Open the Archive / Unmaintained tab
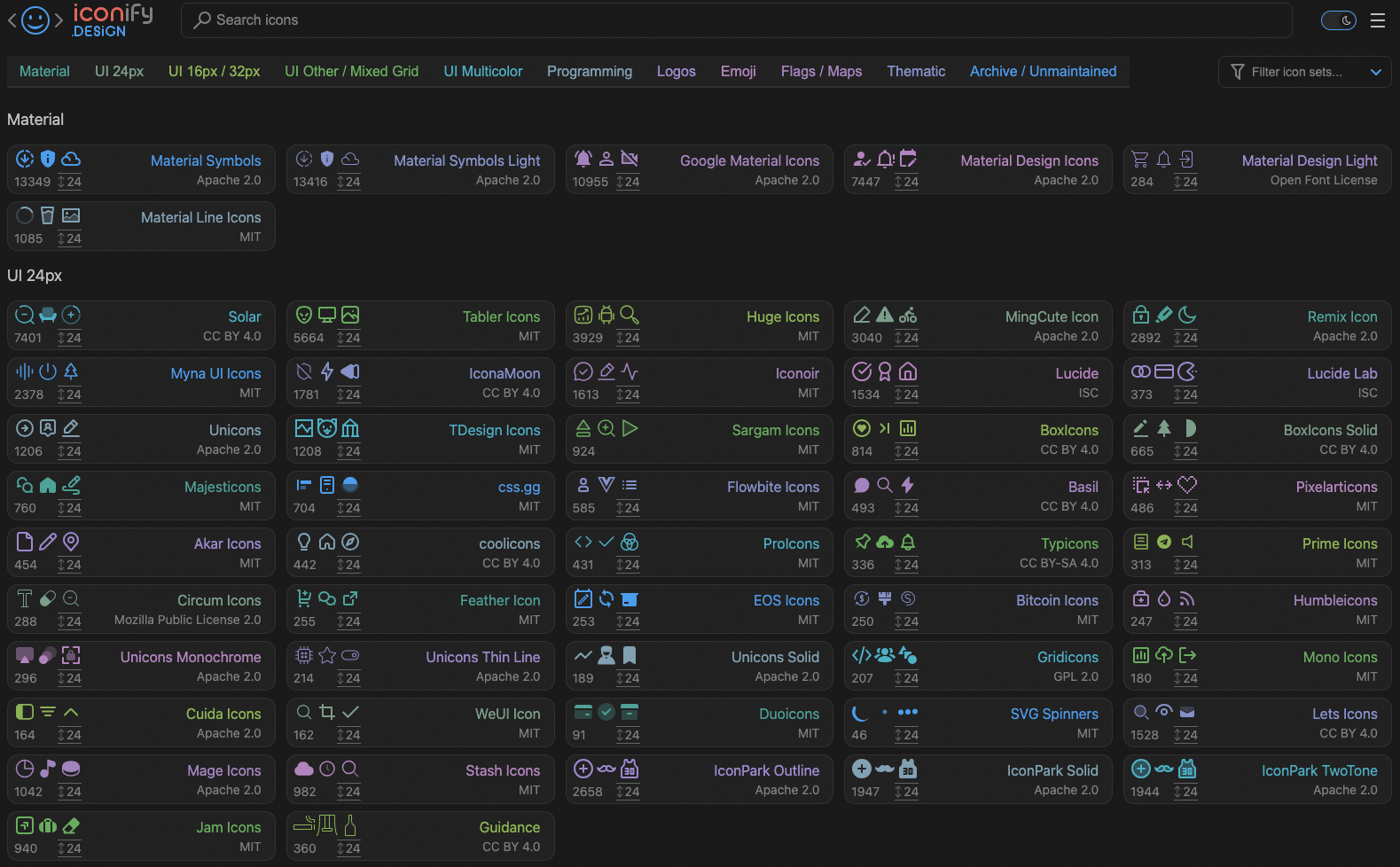Image resolution: width=1400 pixels, height=867 pixels. (x=1044, y=71)
